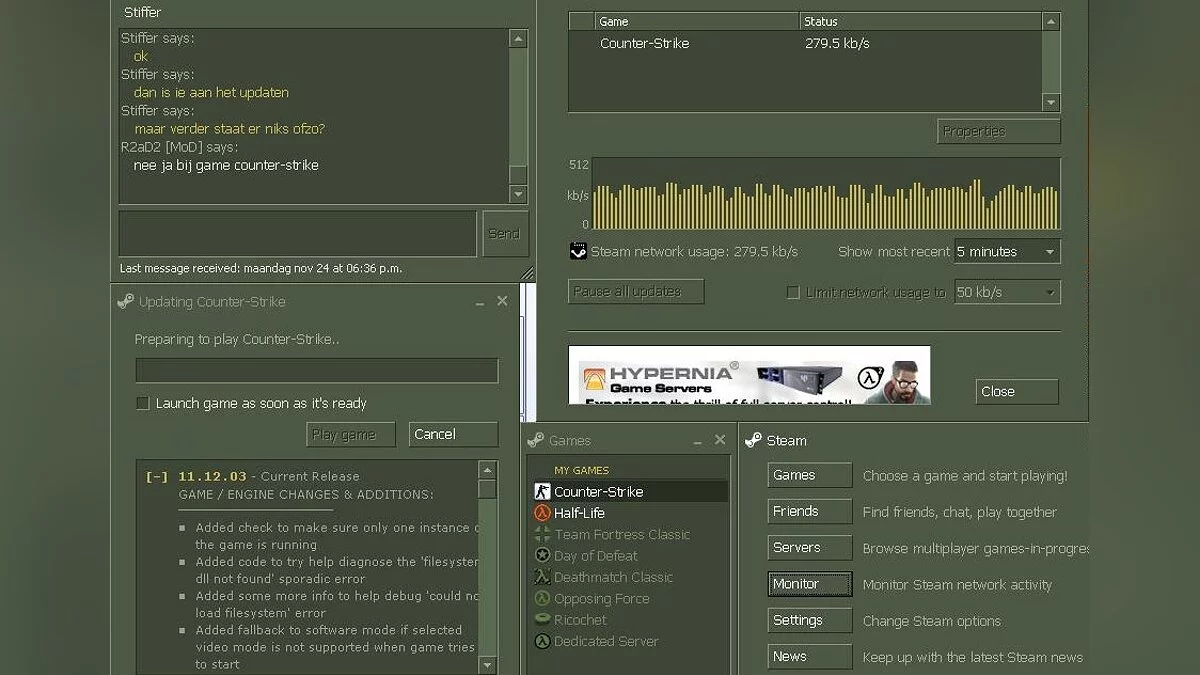Image resolution: width=1200 pixels, height=675 pixels.
Task: Click the Team Fortress Classic icon
Action: pyautogui.click(x=542, y=534)
